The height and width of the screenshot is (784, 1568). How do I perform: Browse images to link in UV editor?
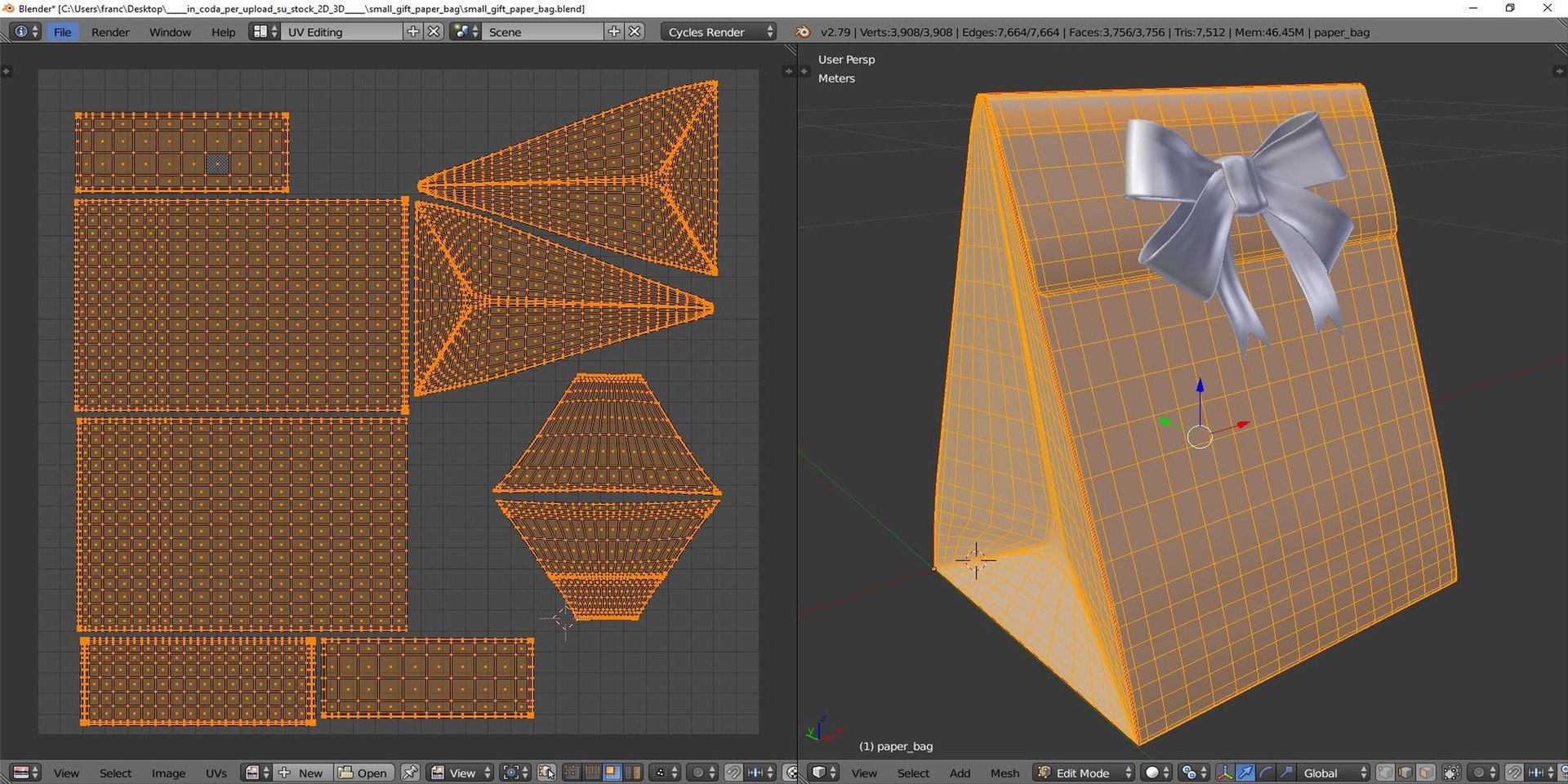pos(256,773)
